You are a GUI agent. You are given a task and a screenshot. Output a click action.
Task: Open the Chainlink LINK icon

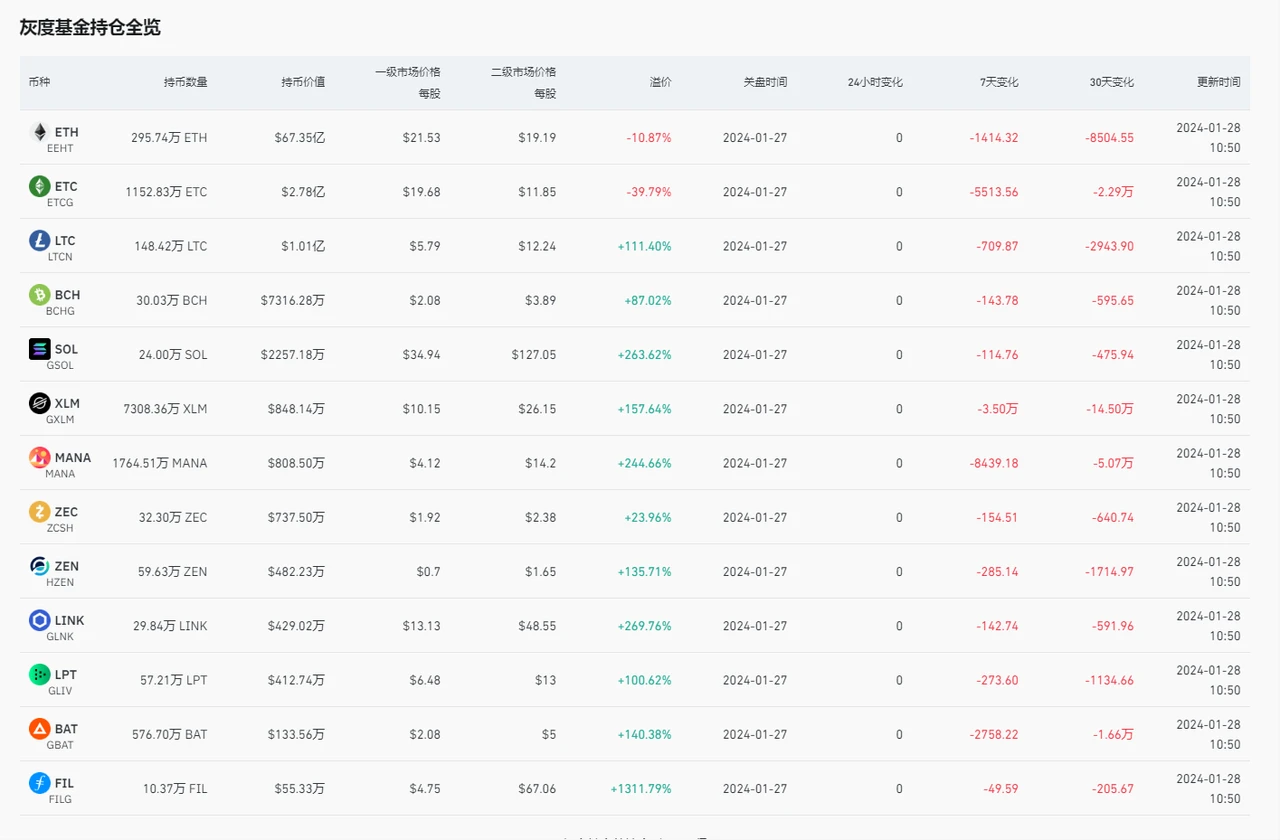pos(40,620)
